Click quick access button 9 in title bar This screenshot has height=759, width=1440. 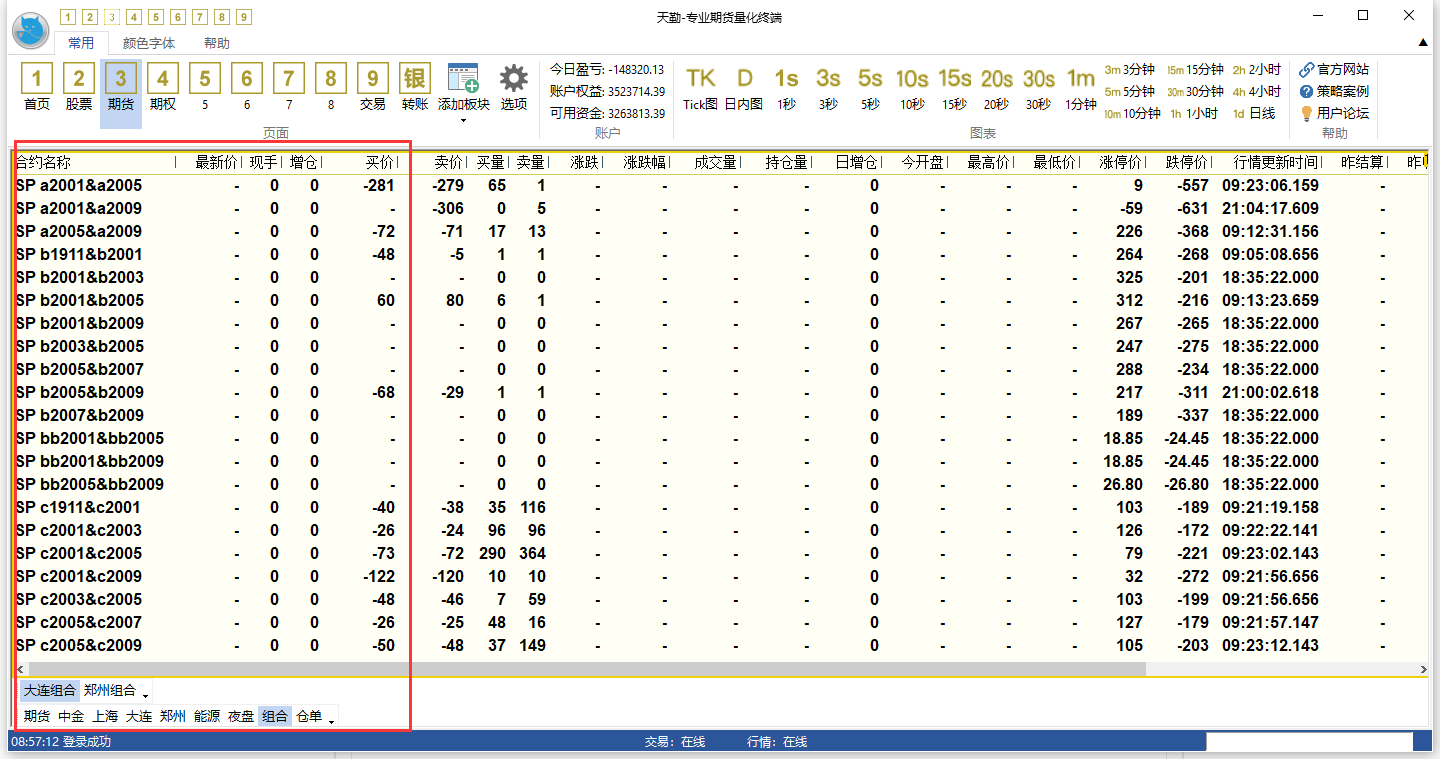(244, 17)
